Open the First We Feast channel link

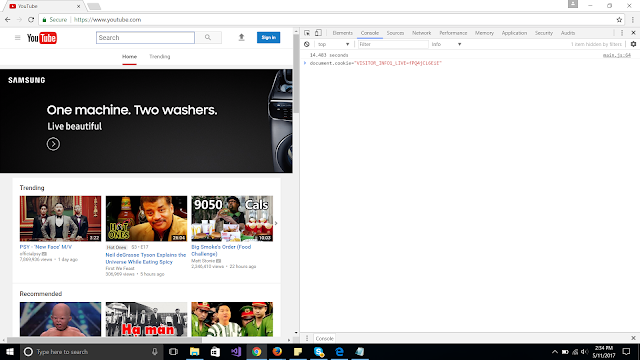pos(120,269)
